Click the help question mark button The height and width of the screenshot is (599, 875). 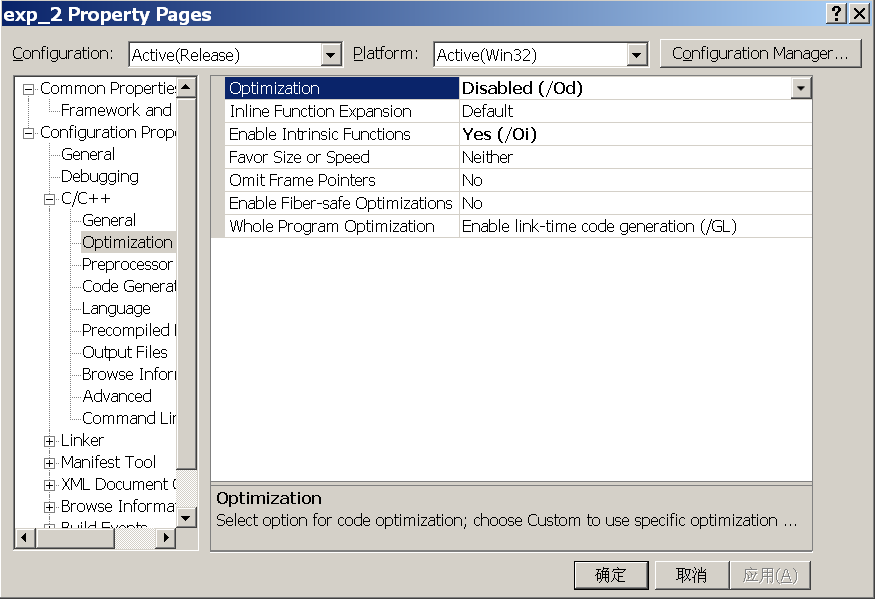point(836,13)
